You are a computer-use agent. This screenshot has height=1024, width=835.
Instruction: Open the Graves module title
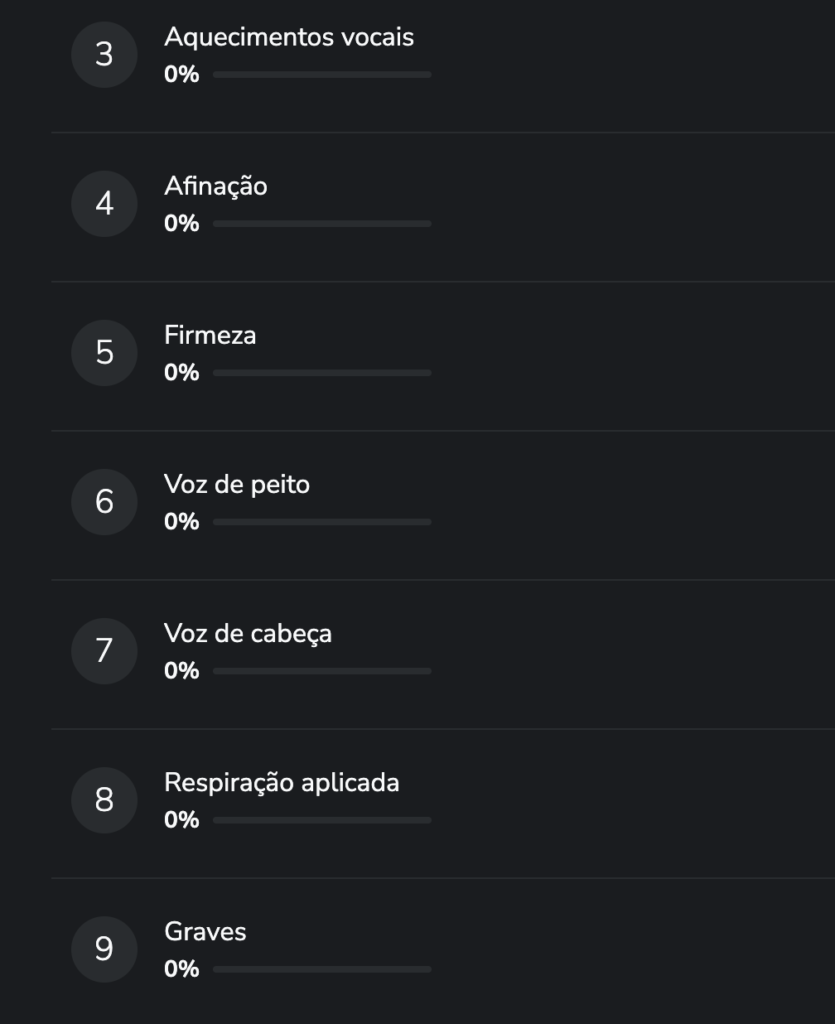click(x=205, y=931)
